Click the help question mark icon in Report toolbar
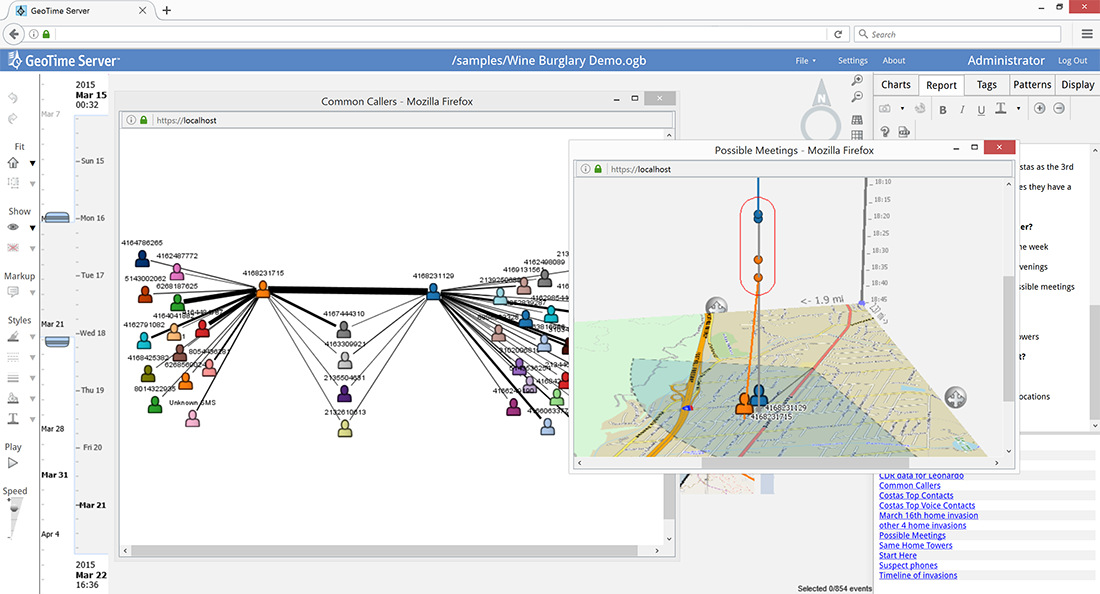The width and height of the screenshot is (1100, 594). (885, 131)
